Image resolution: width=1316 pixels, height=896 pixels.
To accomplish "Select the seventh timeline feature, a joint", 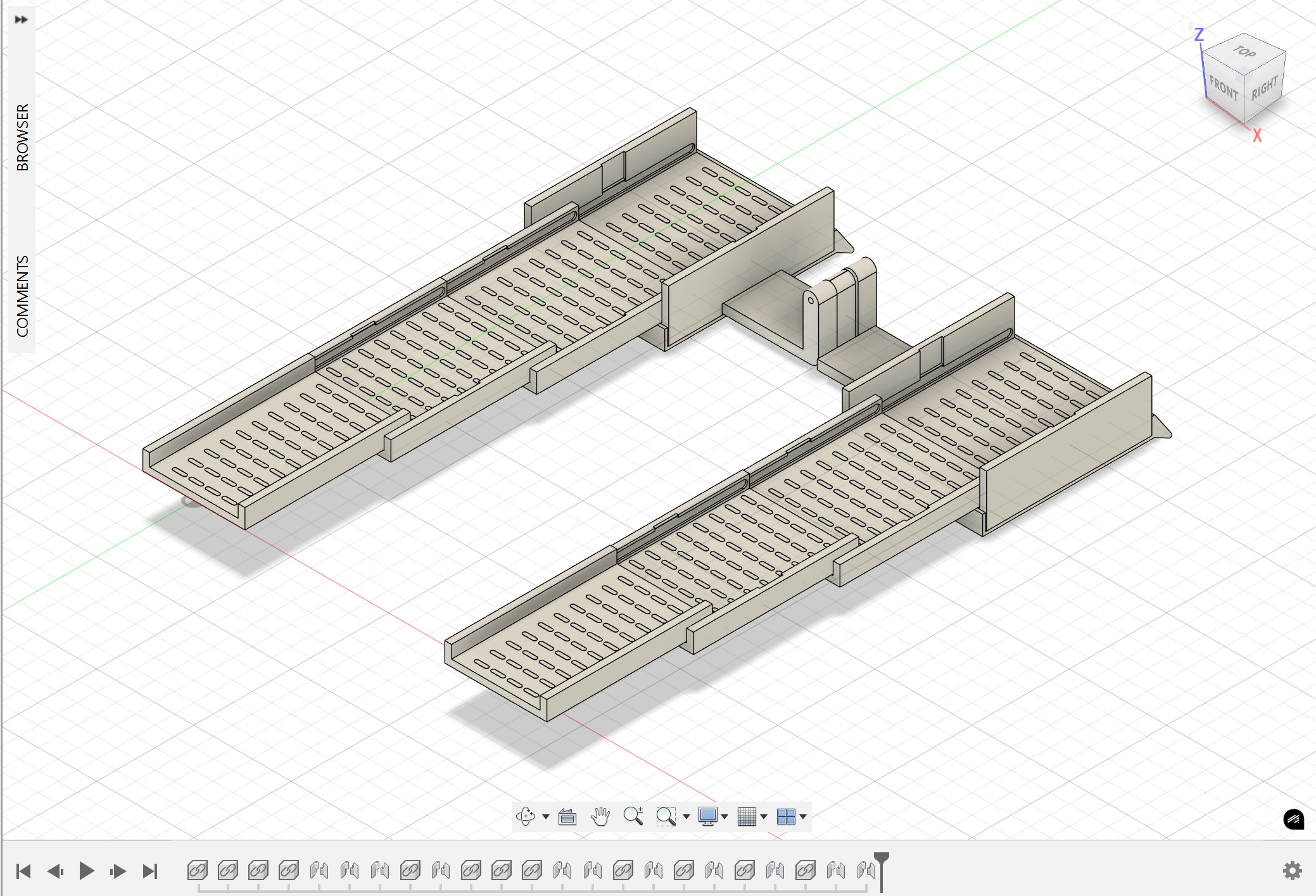I will [380, 871].
